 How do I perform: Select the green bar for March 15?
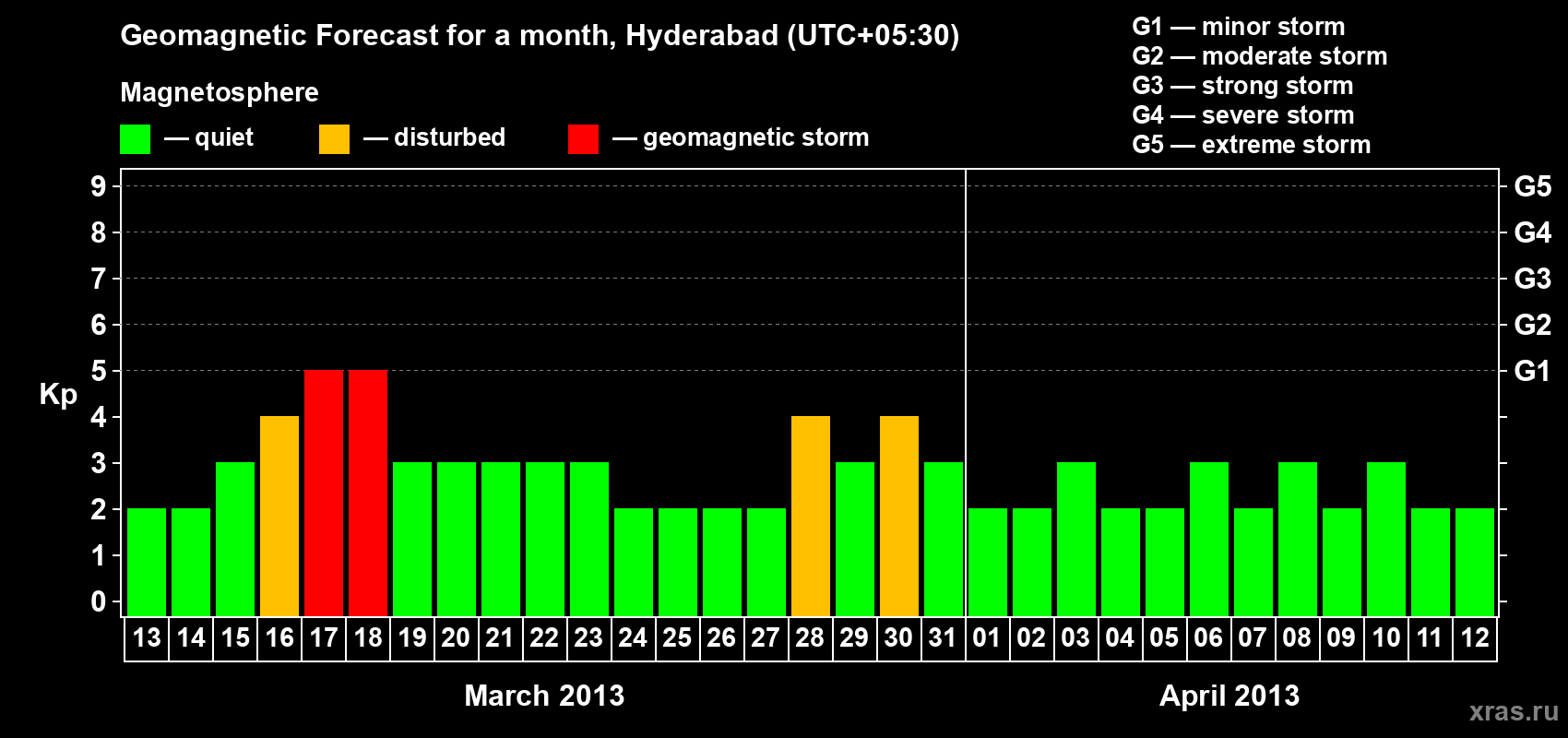(235, 539)
